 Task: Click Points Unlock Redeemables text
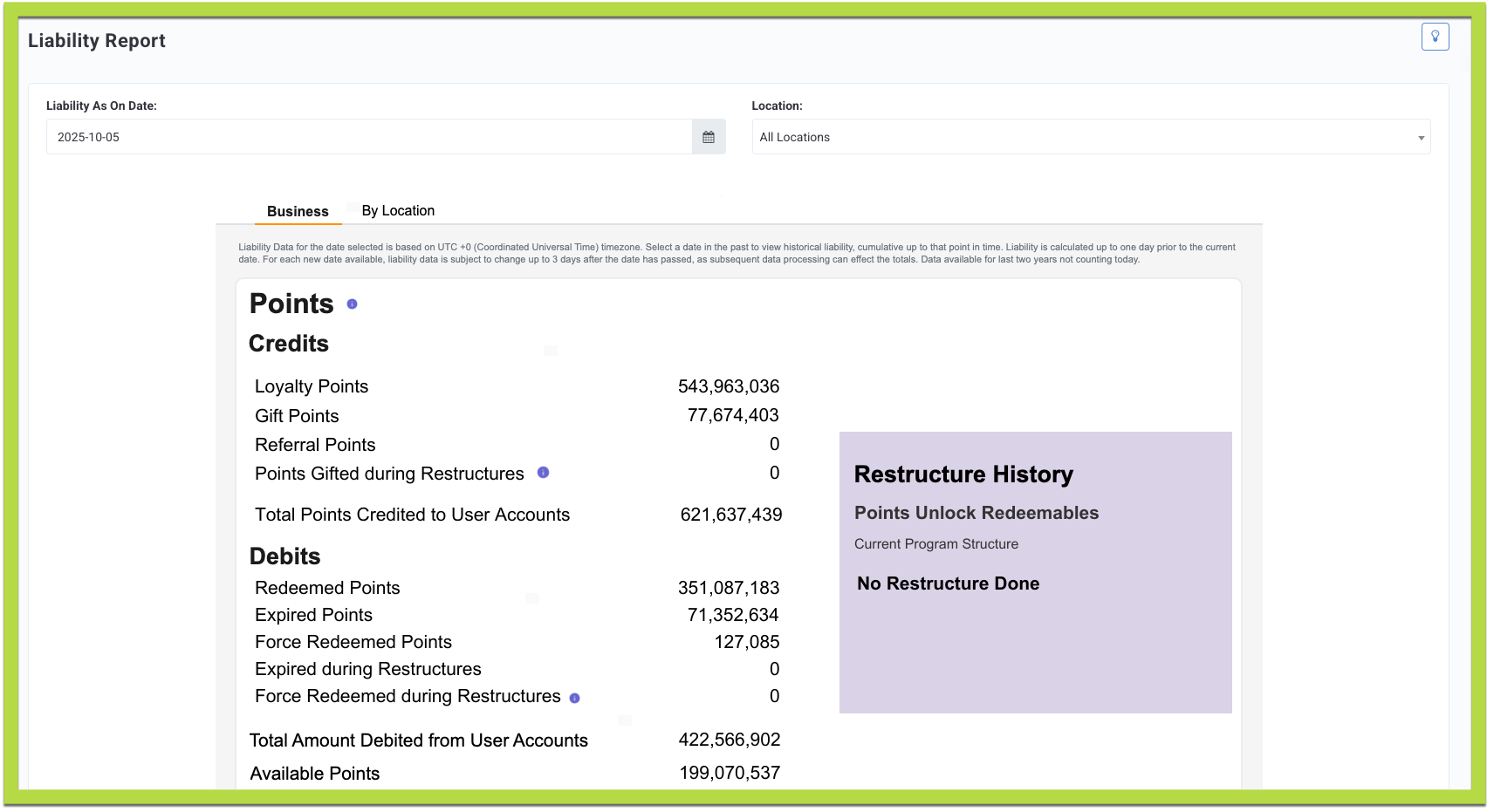(976, 513)
